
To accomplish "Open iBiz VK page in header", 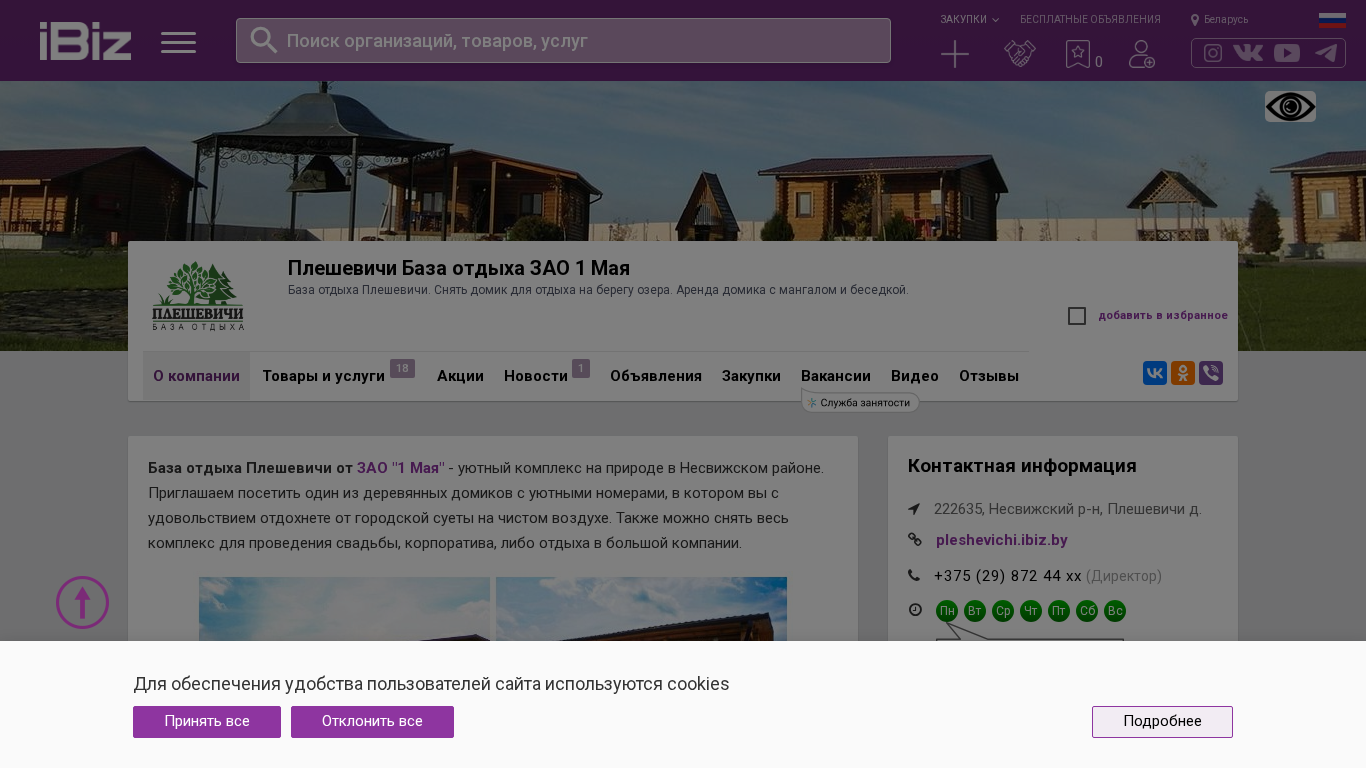I will (x=1248, y=53).
